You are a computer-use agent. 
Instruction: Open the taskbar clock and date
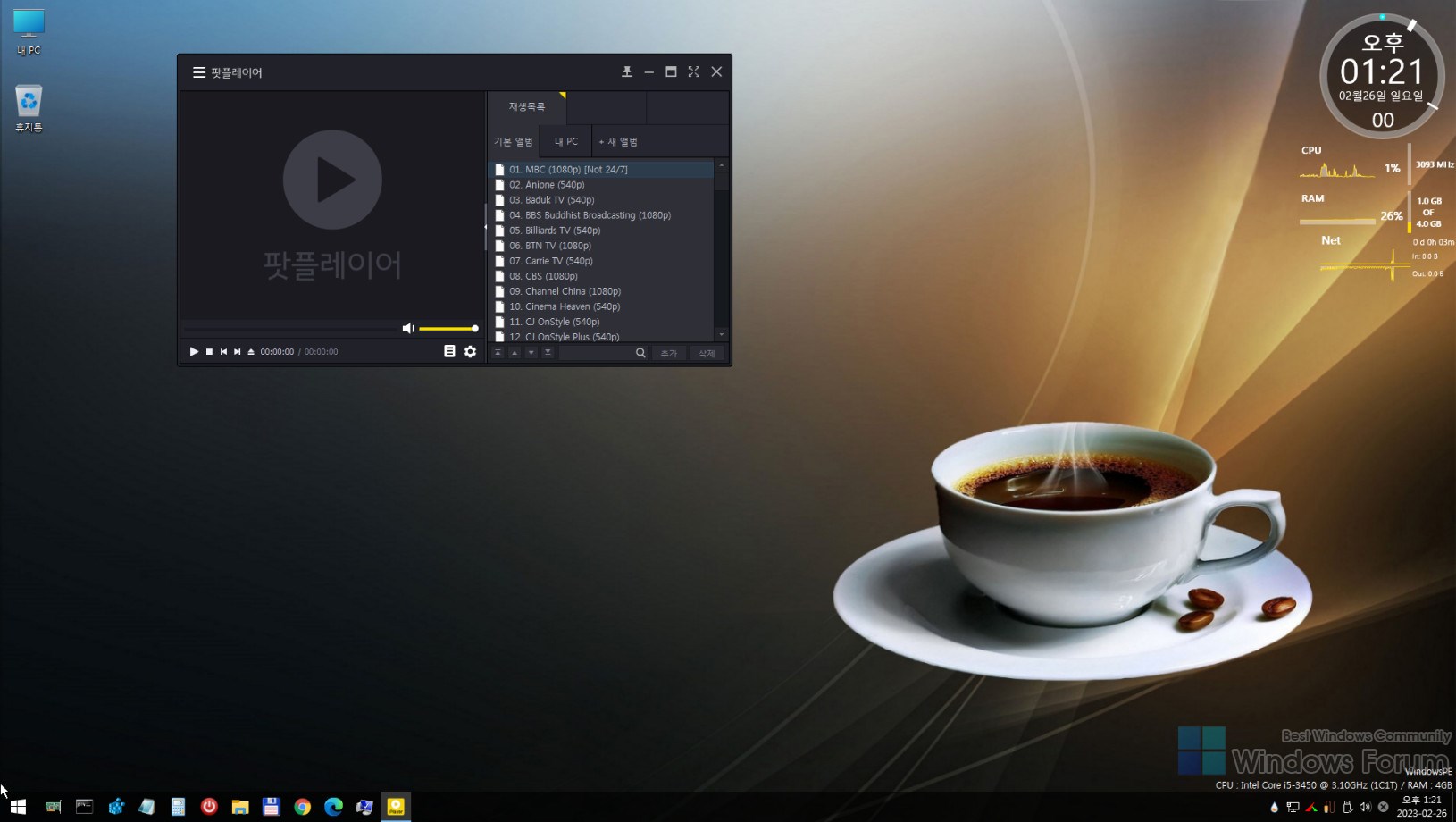point(1421,807)
